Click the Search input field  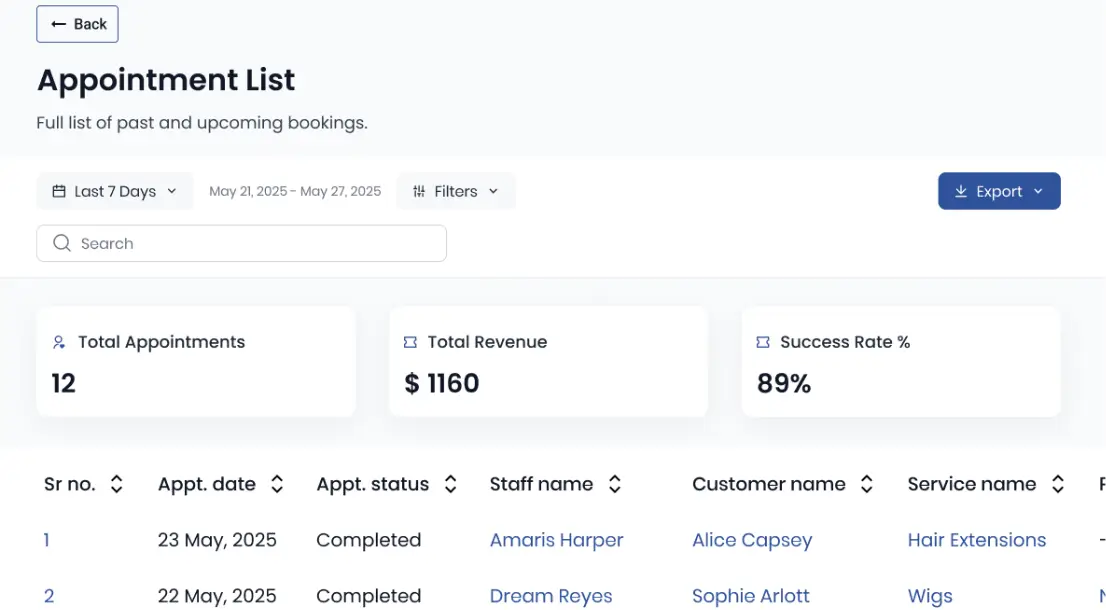[250, 243]
